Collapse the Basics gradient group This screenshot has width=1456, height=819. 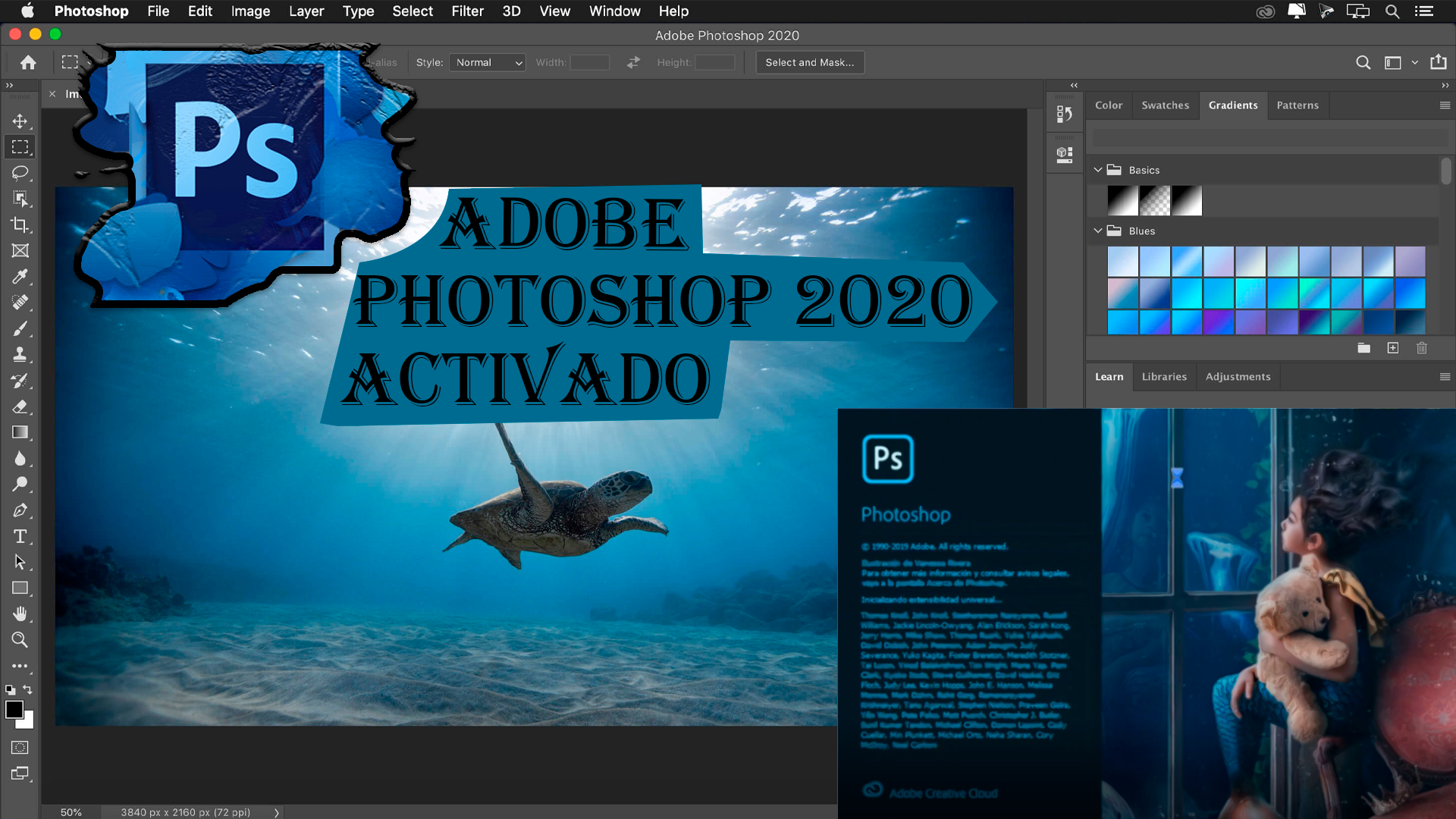click(x=1099, y=170)
